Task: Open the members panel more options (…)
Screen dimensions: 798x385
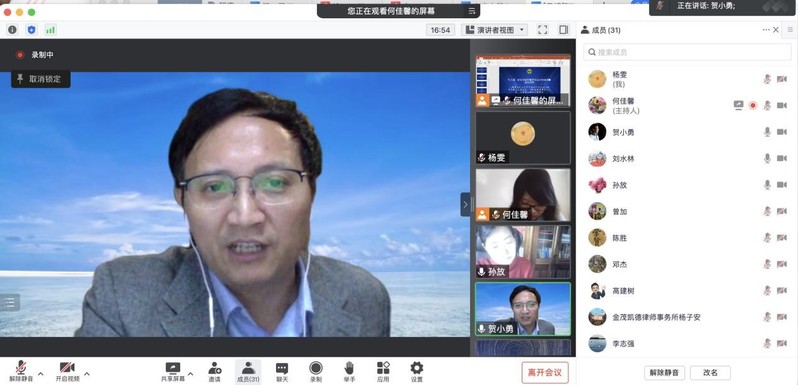Action: tap(766, 30)
